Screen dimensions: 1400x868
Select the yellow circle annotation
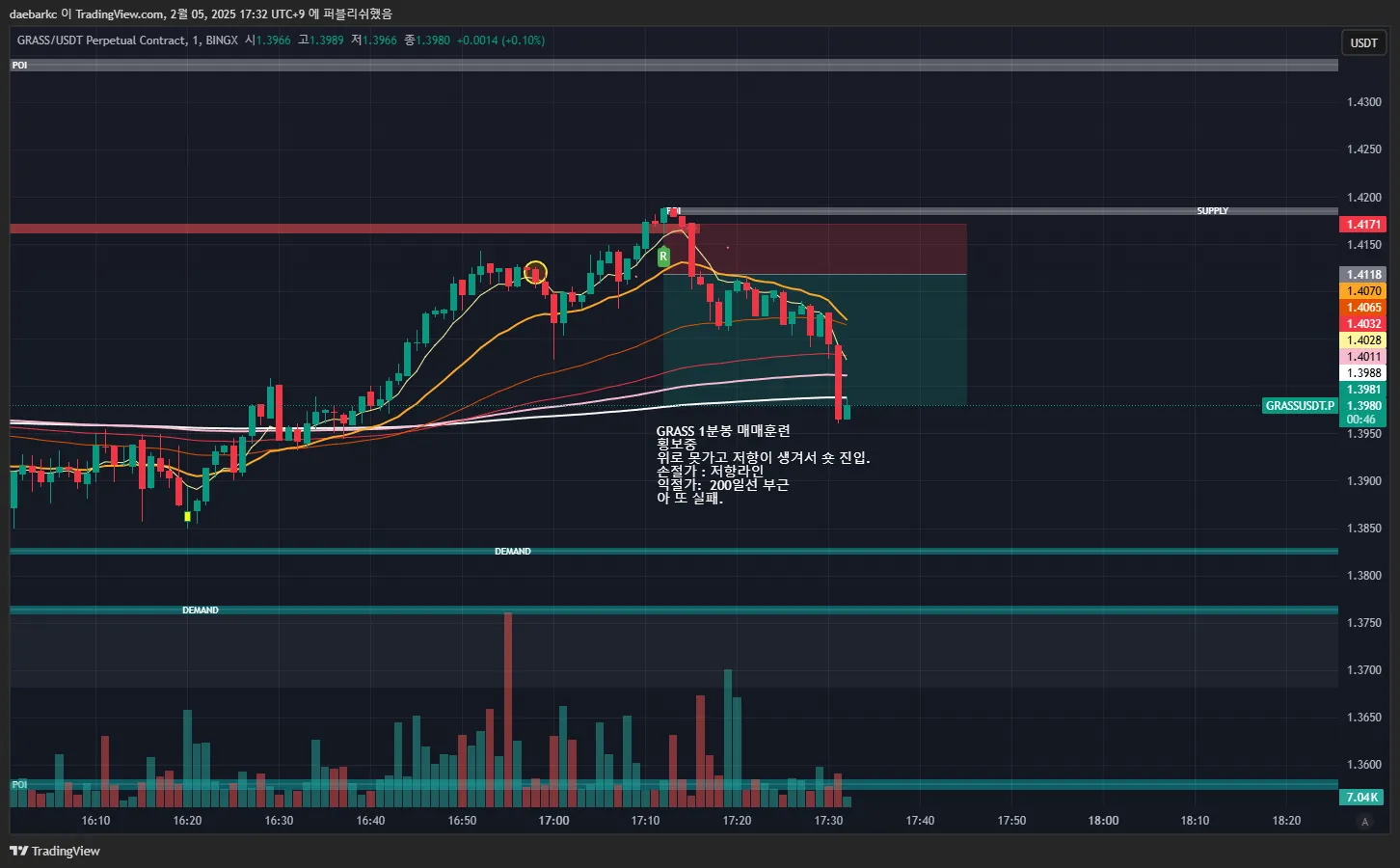pyautogui.click(x=536, y=272)
